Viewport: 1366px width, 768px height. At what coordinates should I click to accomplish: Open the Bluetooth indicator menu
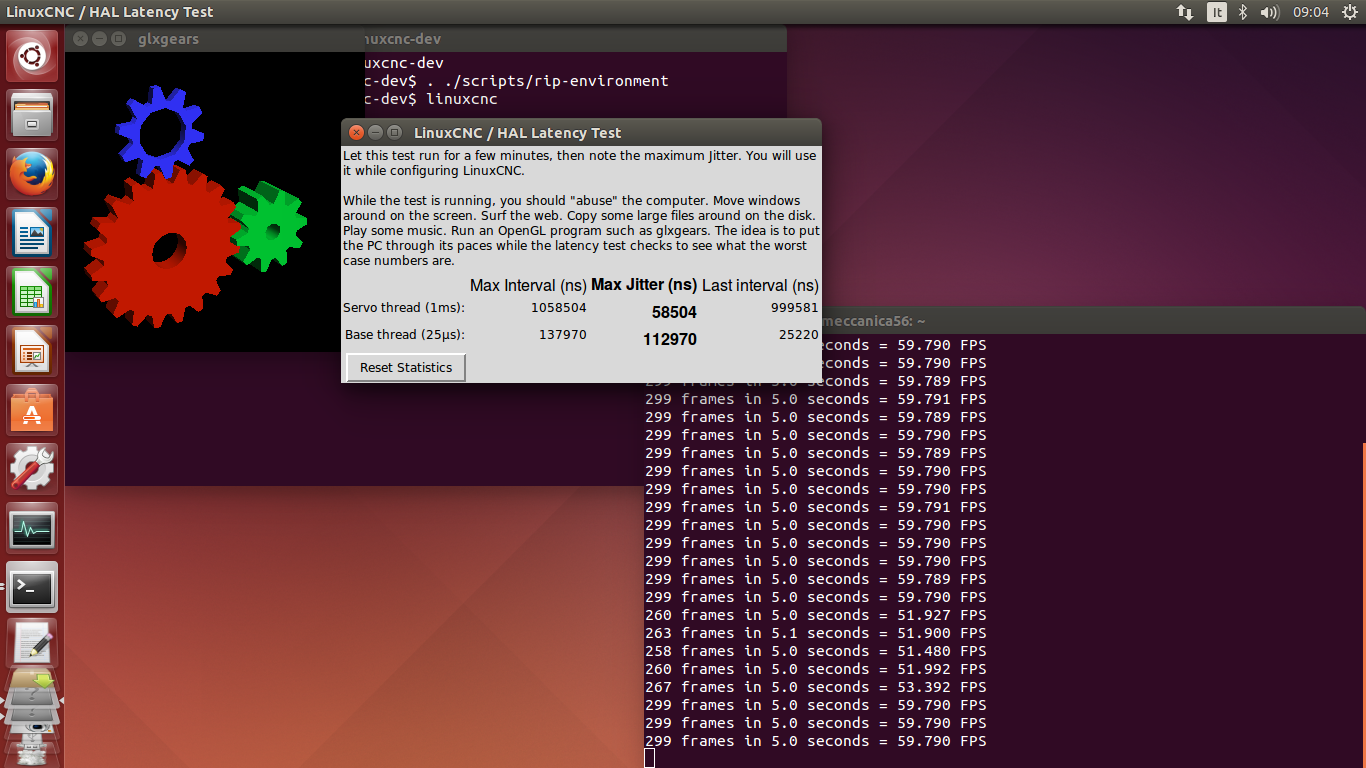coord(1243,12)
